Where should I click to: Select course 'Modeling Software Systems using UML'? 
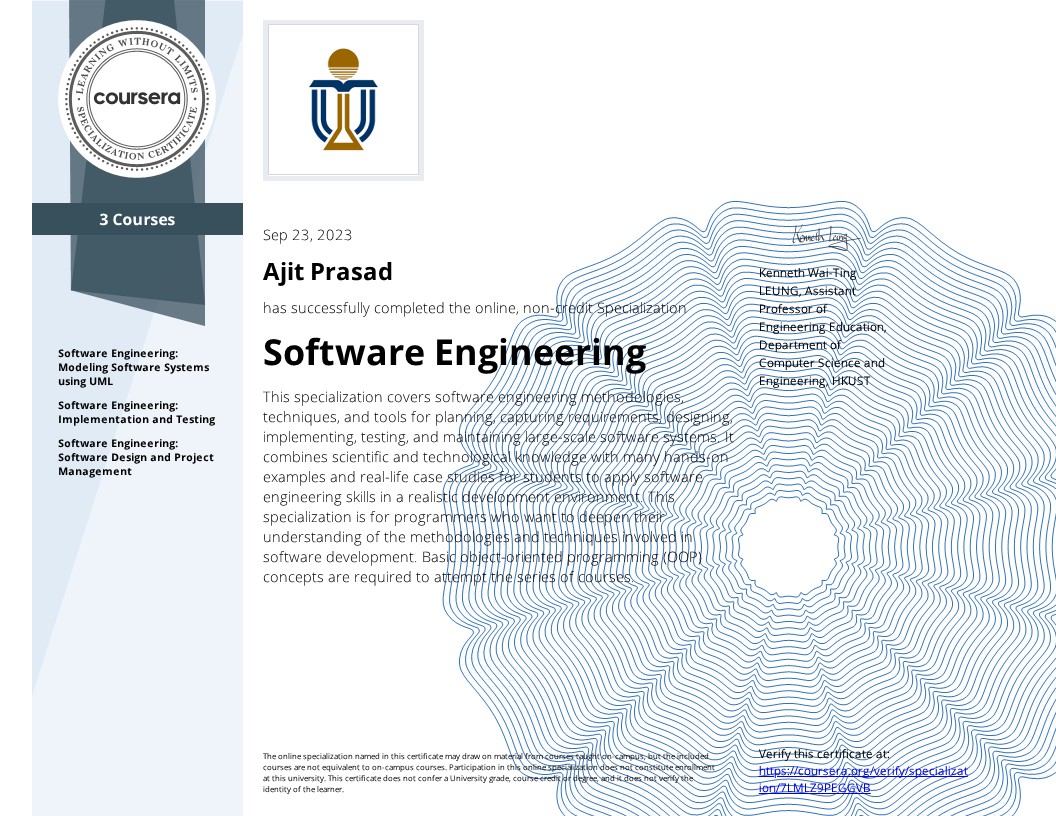coord(133,367)
